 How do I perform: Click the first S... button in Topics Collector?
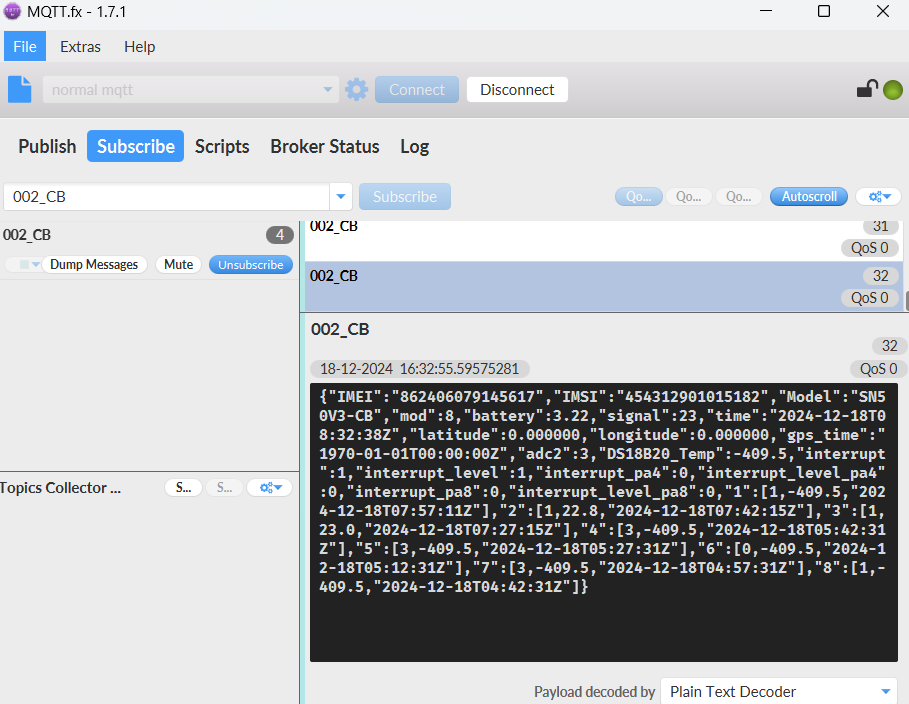(184, 488)
